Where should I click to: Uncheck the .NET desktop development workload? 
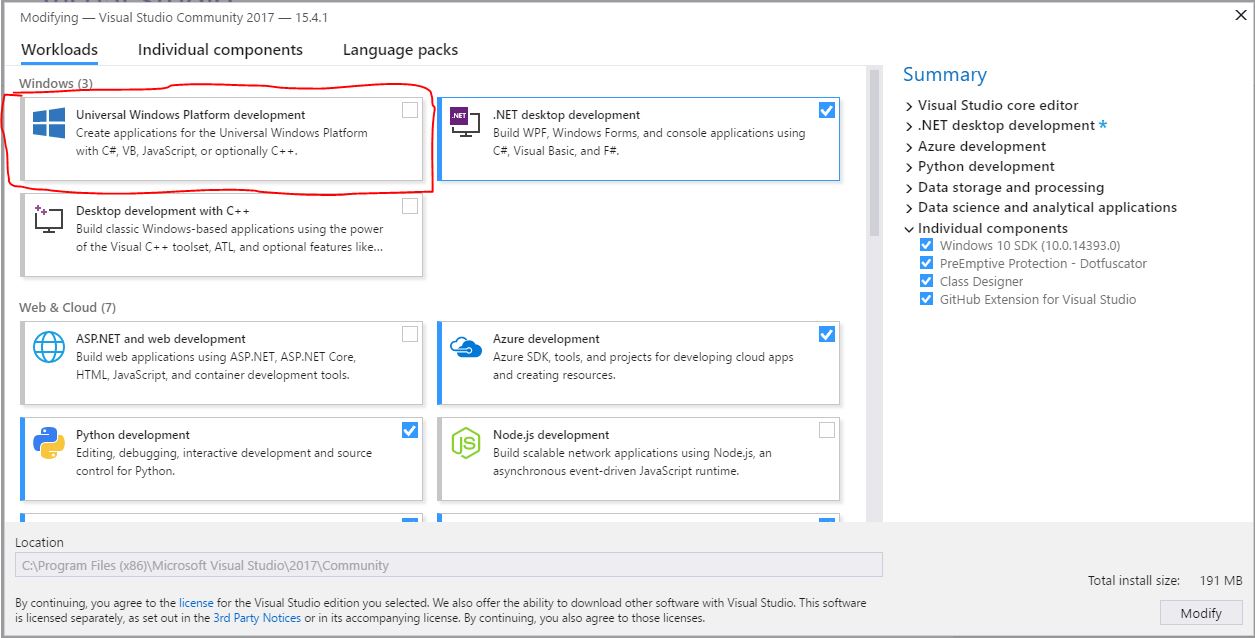pyautogui.click(x=827, y=110)
